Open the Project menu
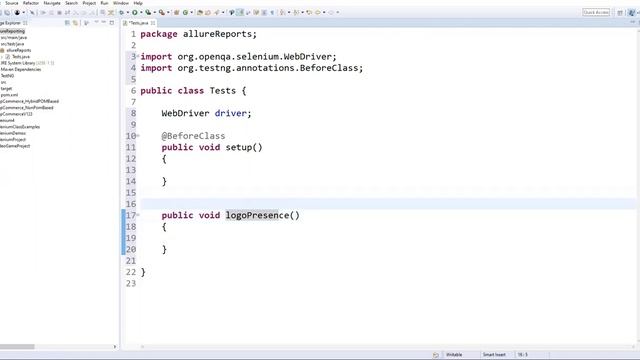Screen dimensions: 640x360 (x=89, y=3)
